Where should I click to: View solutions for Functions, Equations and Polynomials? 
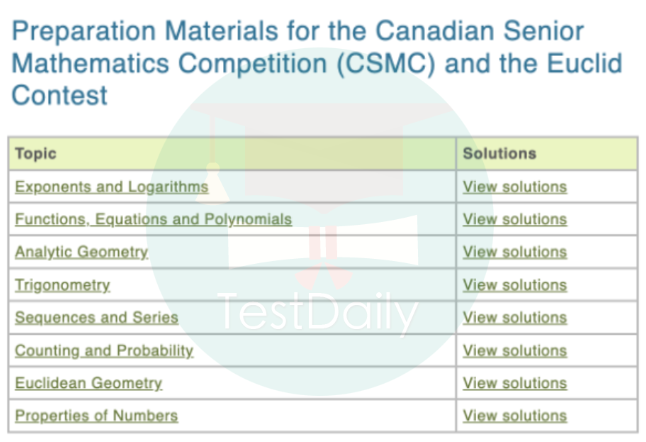tap(514, 219)
